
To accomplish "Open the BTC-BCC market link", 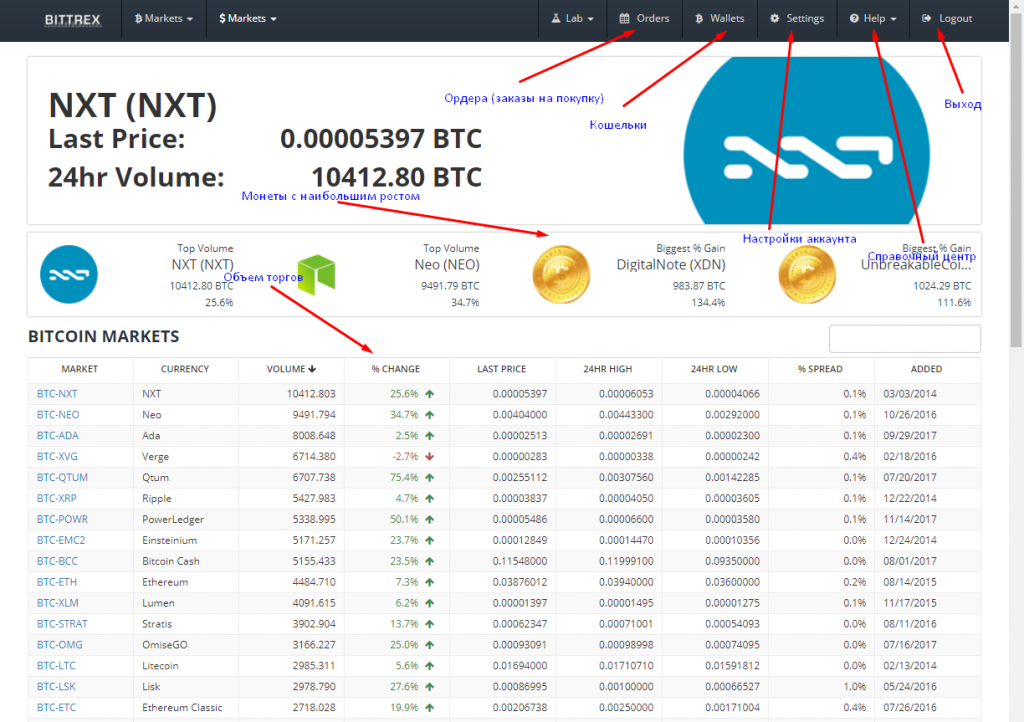I will pyautogui.click(x=57, y=561).
